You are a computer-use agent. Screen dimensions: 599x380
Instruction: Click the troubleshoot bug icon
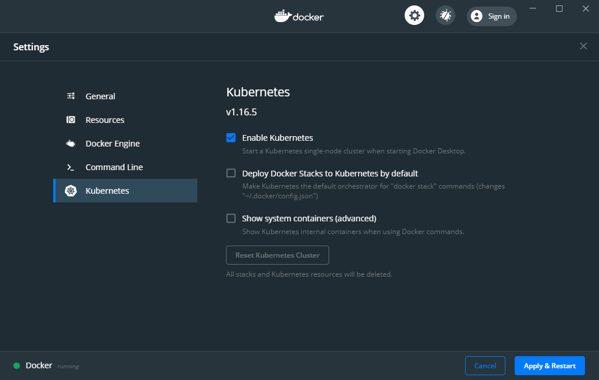tap(445, 16)
